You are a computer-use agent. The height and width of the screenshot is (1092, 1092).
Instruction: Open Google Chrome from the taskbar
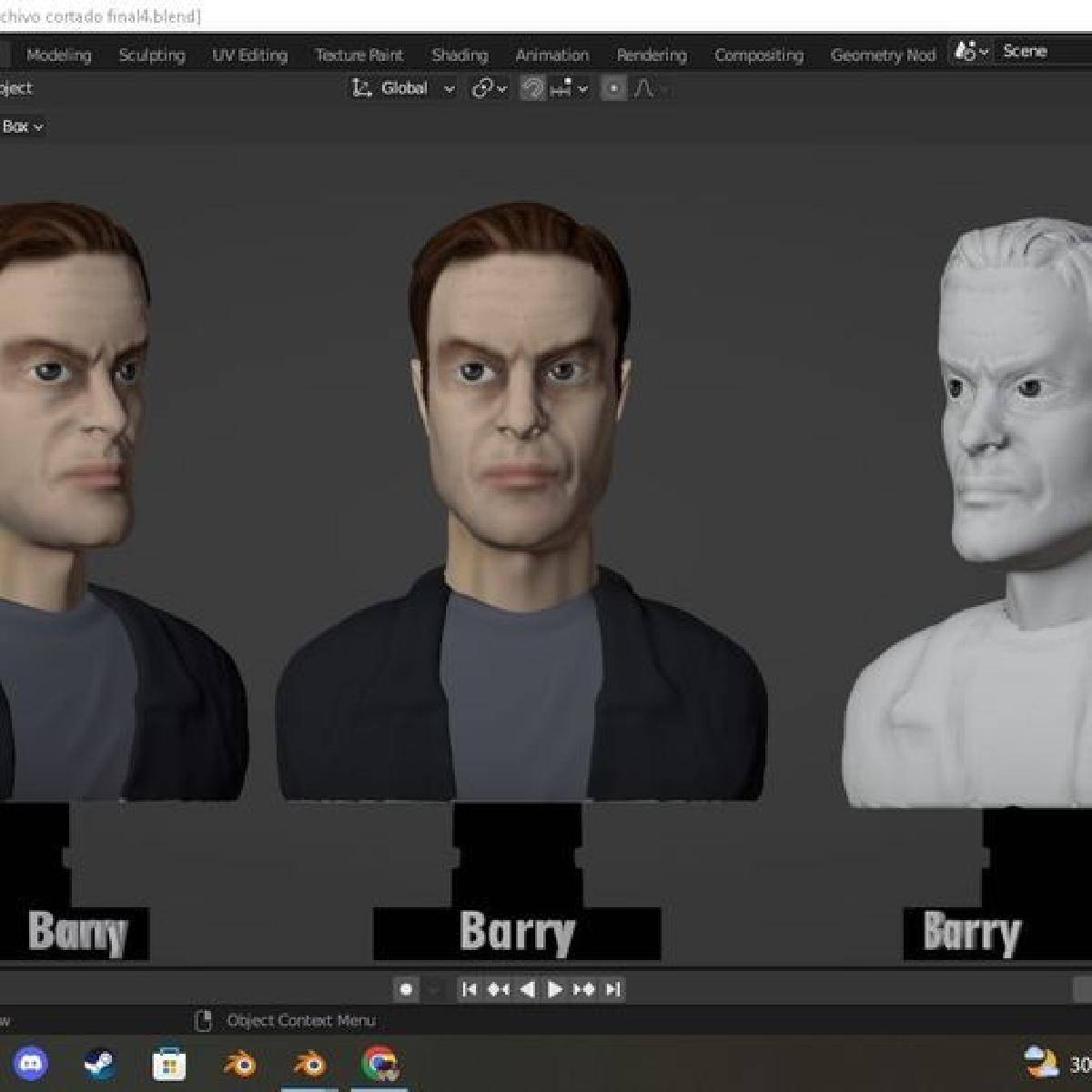click(379, 1063)
